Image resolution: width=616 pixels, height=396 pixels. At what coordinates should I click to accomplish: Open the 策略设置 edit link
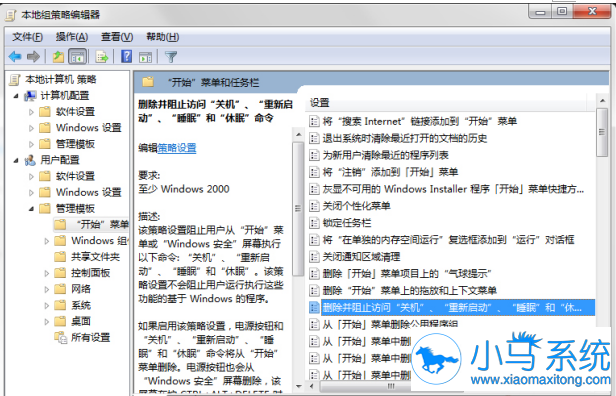point(176,148)
